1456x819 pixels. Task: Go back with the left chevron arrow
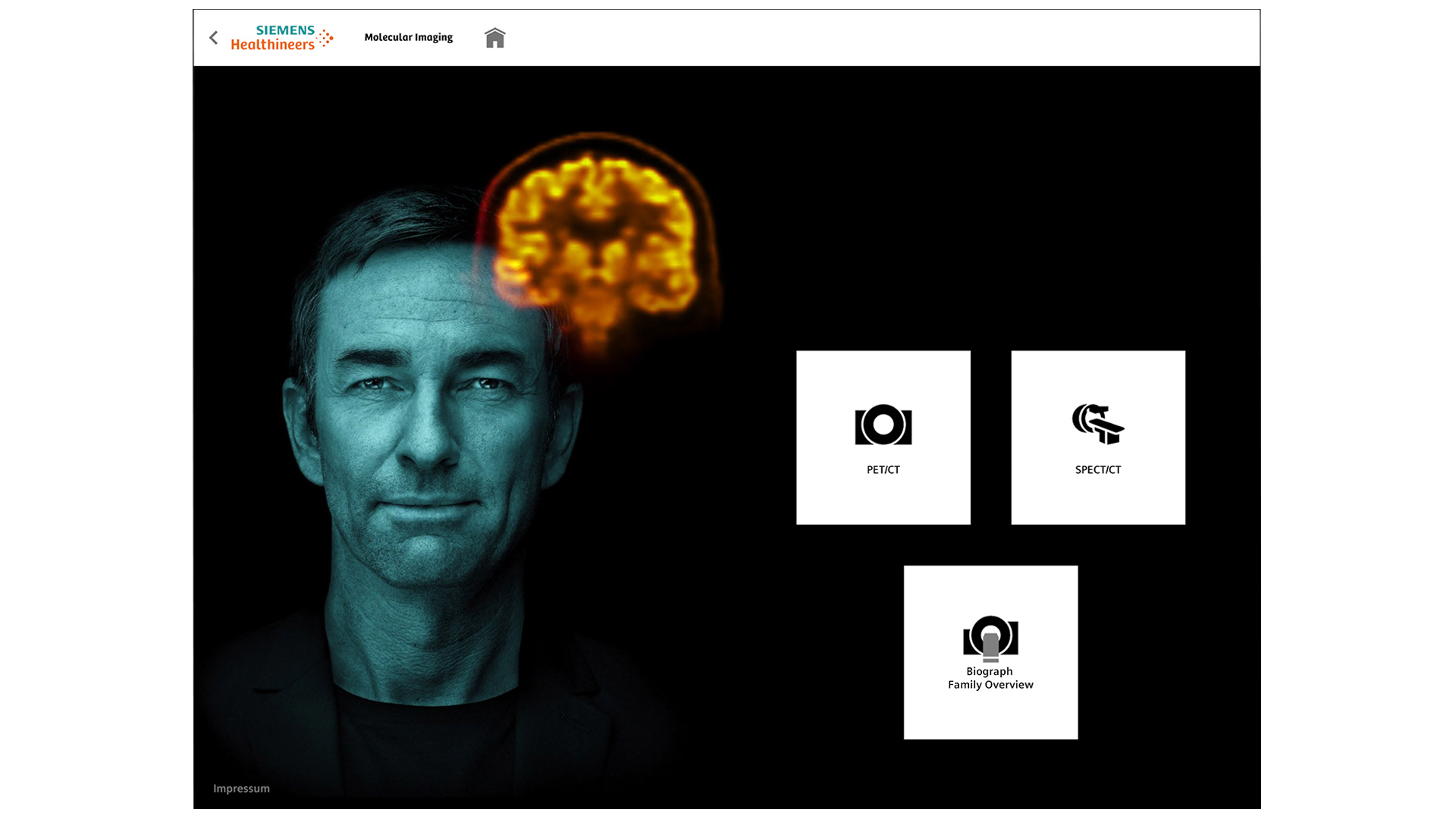(x=213, y=36)
